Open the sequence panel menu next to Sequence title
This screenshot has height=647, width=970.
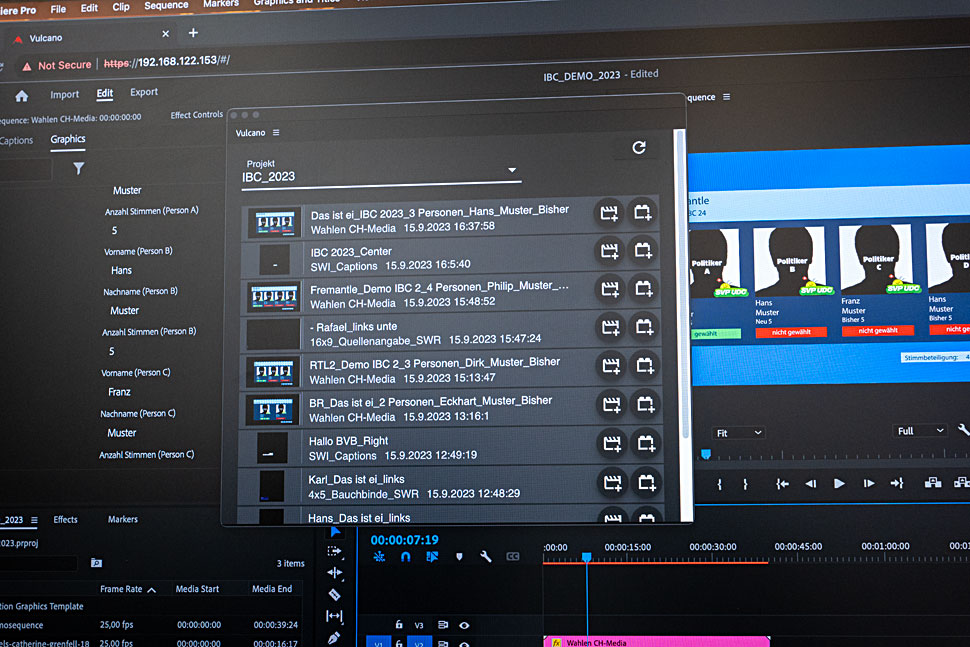click(x=727, y=97)
